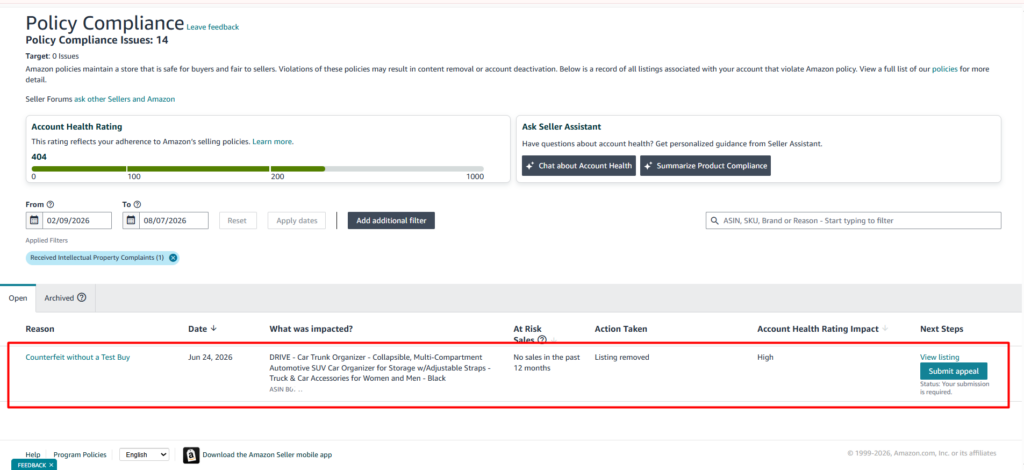Click the At Risk Sales help icon
The image size is (1024, 470).
[542, 339]
